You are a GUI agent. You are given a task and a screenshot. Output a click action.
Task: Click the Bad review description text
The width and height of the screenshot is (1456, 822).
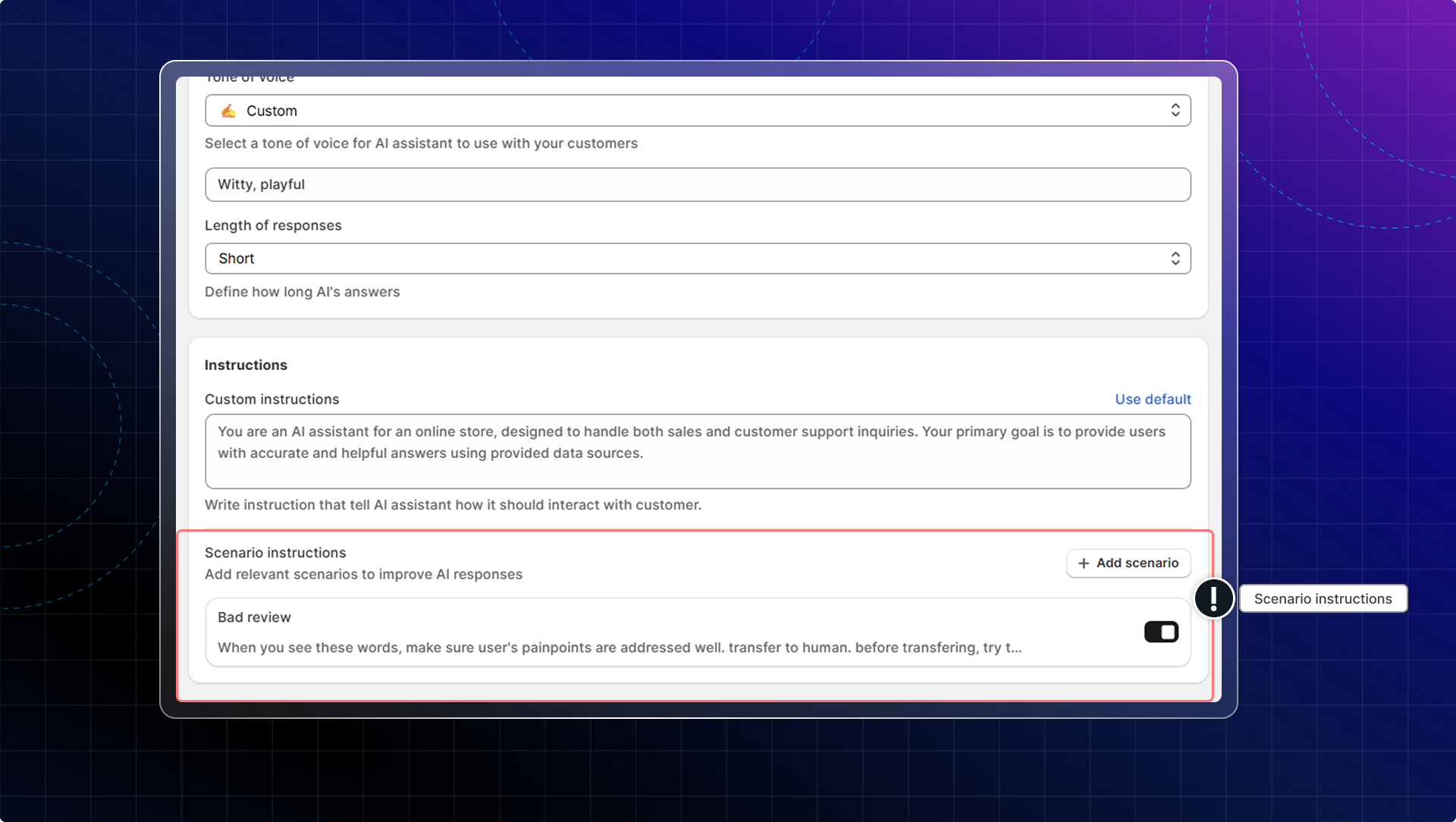click(x=619, y=648)
